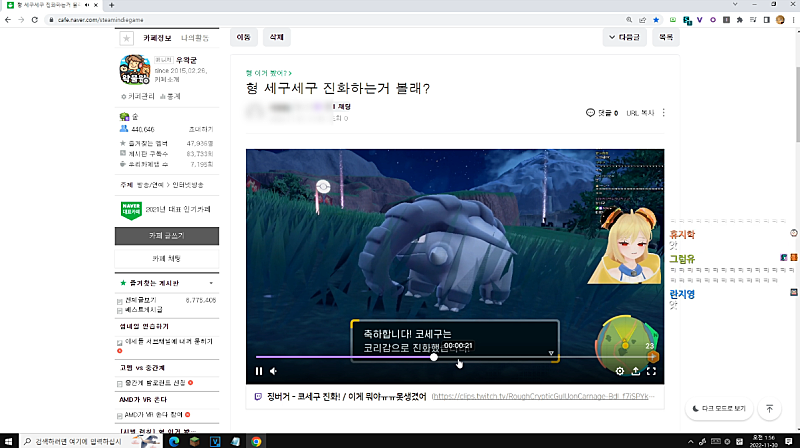Collapse the 즐겨찾는 게시판 dropdown arrow
800x448 pixels.
[x=211, y=283]
